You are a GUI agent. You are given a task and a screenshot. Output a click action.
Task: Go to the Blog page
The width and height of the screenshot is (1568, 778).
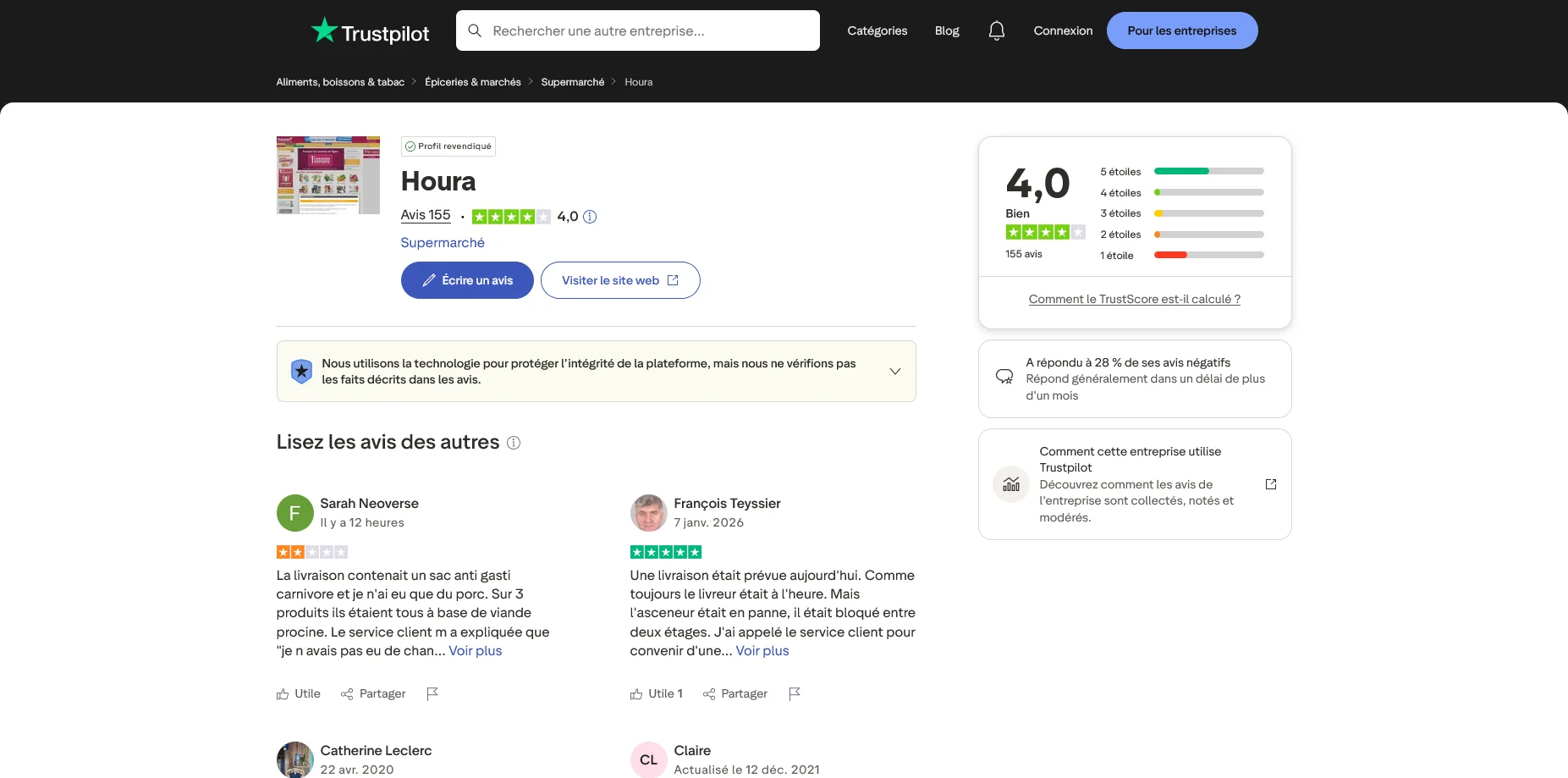click(946, 30)
